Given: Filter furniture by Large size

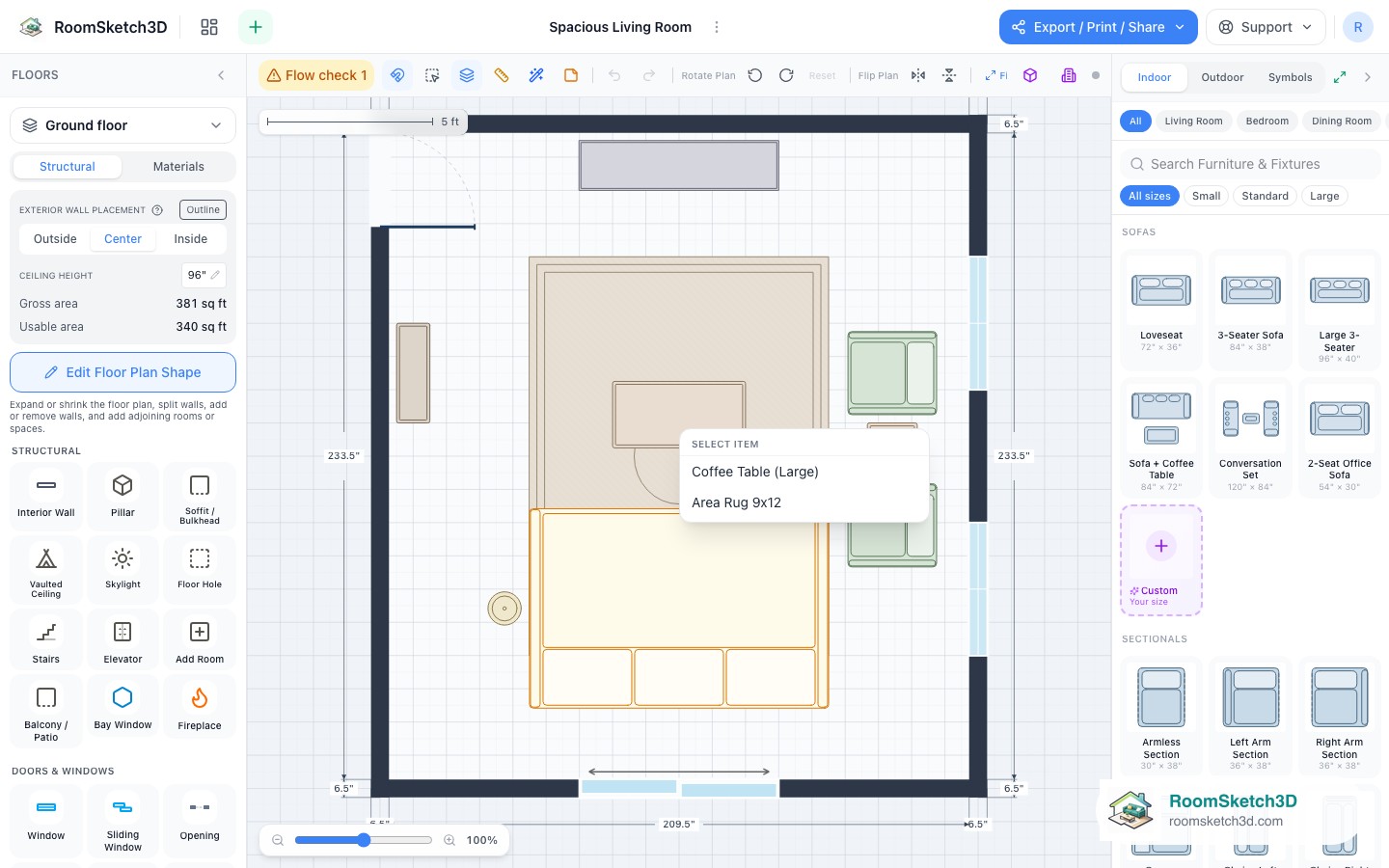Looking at the screenshot, I should pyautogui.click(x=1324, y=196).
